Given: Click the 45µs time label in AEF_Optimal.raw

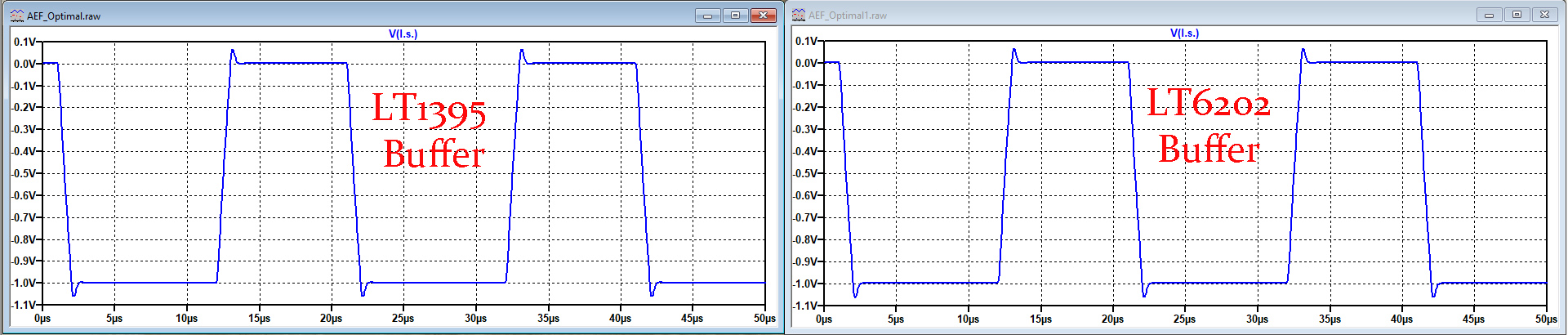Looking at the screenshot, I should coord(692,319).
